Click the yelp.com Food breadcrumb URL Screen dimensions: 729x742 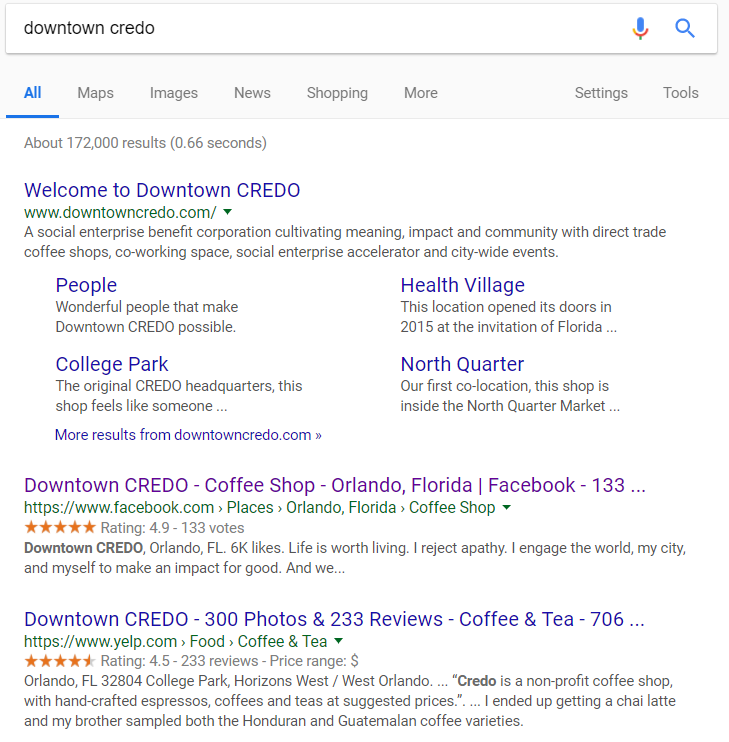coord(176,641)
